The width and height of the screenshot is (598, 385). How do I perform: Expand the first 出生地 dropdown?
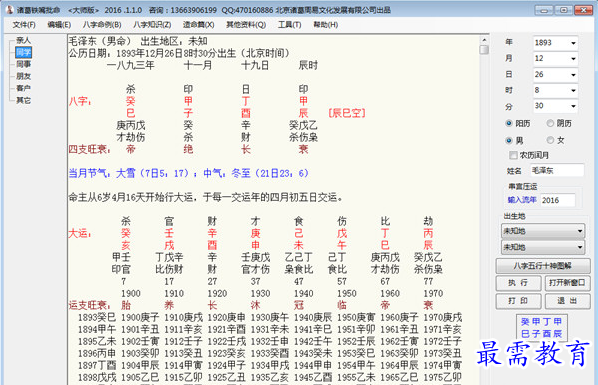click(x=543, y=231)
